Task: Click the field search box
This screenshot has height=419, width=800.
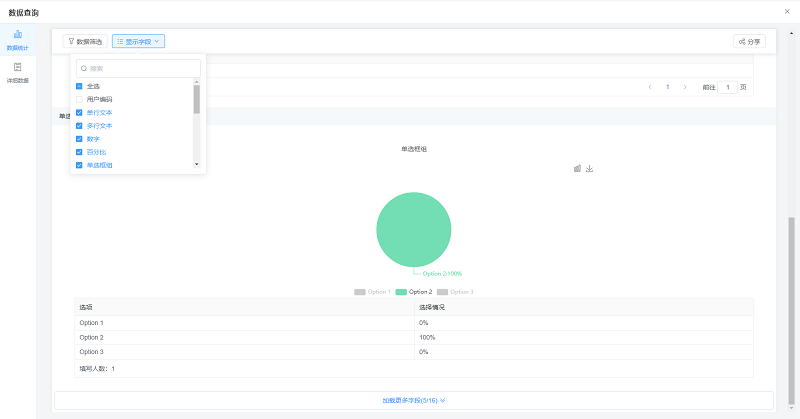Action: [x=138, y=68]
